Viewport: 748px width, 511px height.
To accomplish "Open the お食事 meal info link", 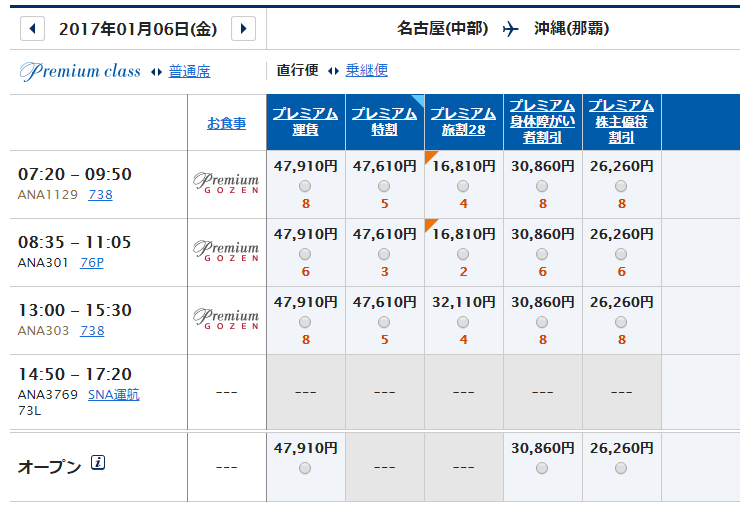I will tap(227, 124).
